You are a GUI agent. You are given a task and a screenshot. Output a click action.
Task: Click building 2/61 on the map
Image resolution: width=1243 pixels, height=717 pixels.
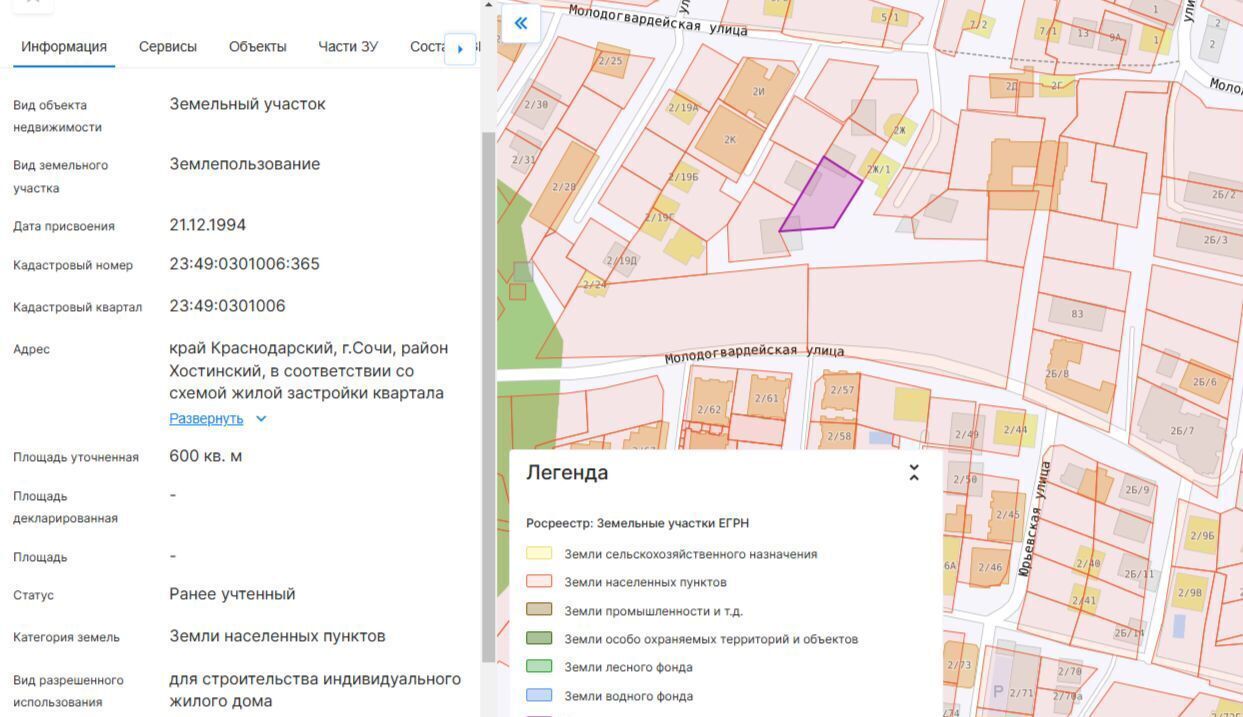[x=768, y=397]
